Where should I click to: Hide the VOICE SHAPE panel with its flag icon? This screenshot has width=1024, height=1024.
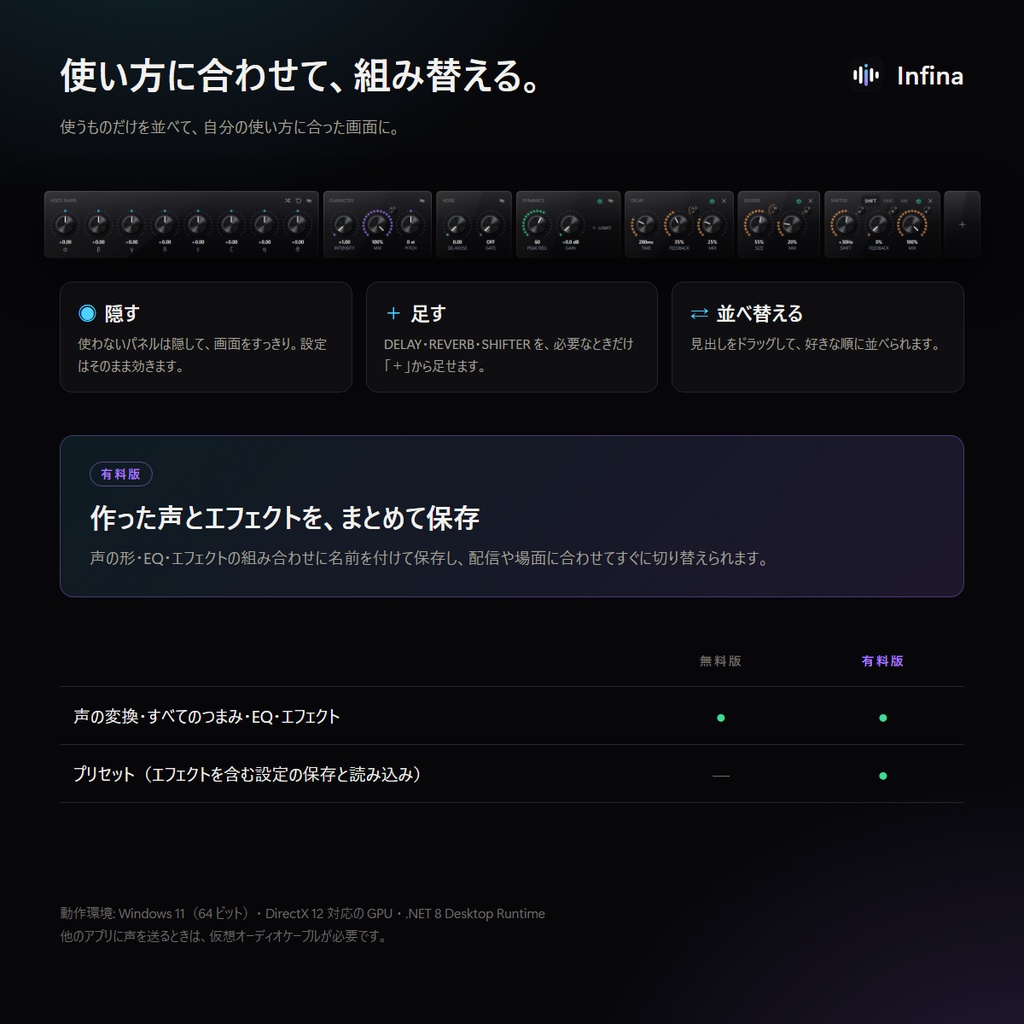pyautogui.click(x=309, y=200)
